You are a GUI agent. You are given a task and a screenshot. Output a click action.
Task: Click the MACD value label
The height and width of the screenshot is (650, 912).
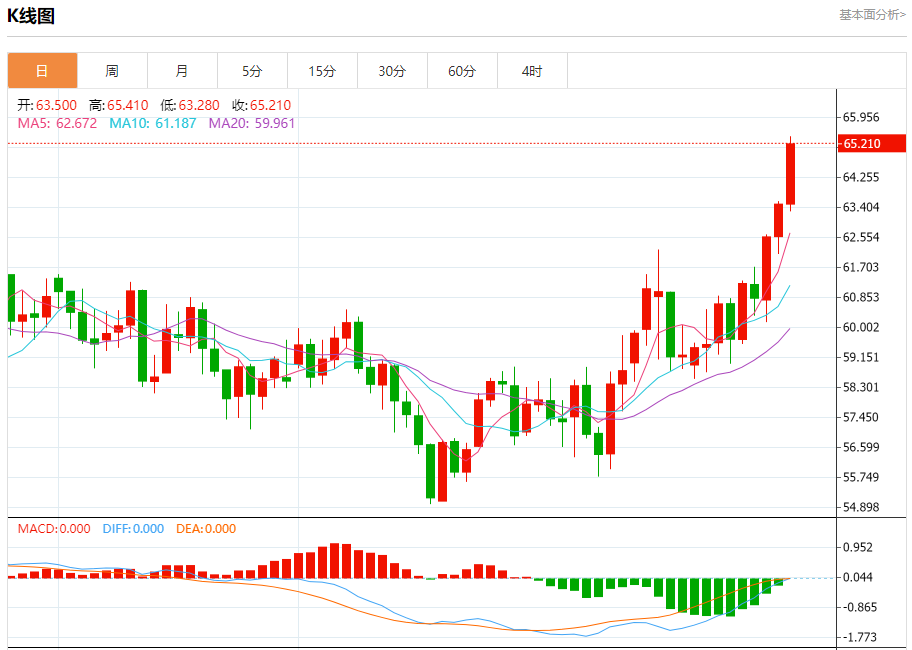click(x=54, y=529)
